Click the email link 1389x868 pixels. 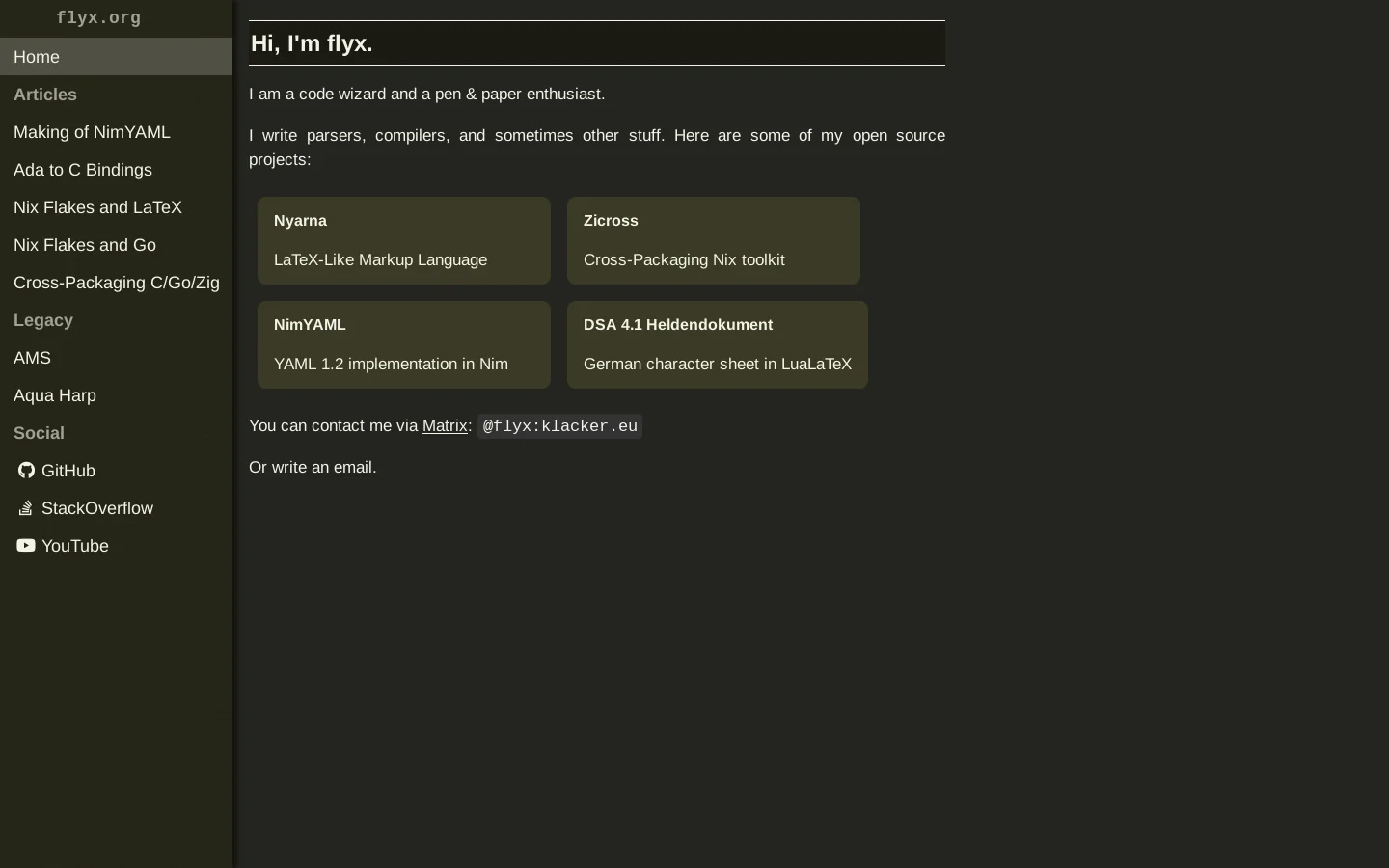[353, 467]
